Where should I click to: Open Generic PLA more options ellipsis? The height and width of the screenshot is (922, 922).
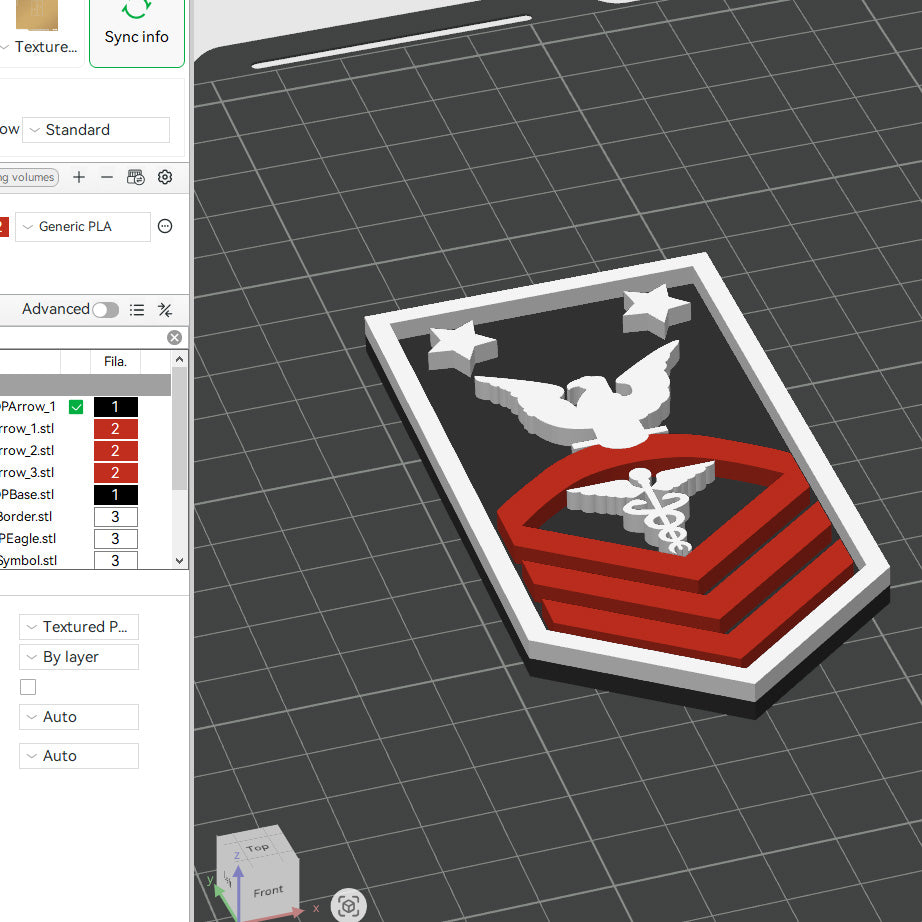pos(165,226)
